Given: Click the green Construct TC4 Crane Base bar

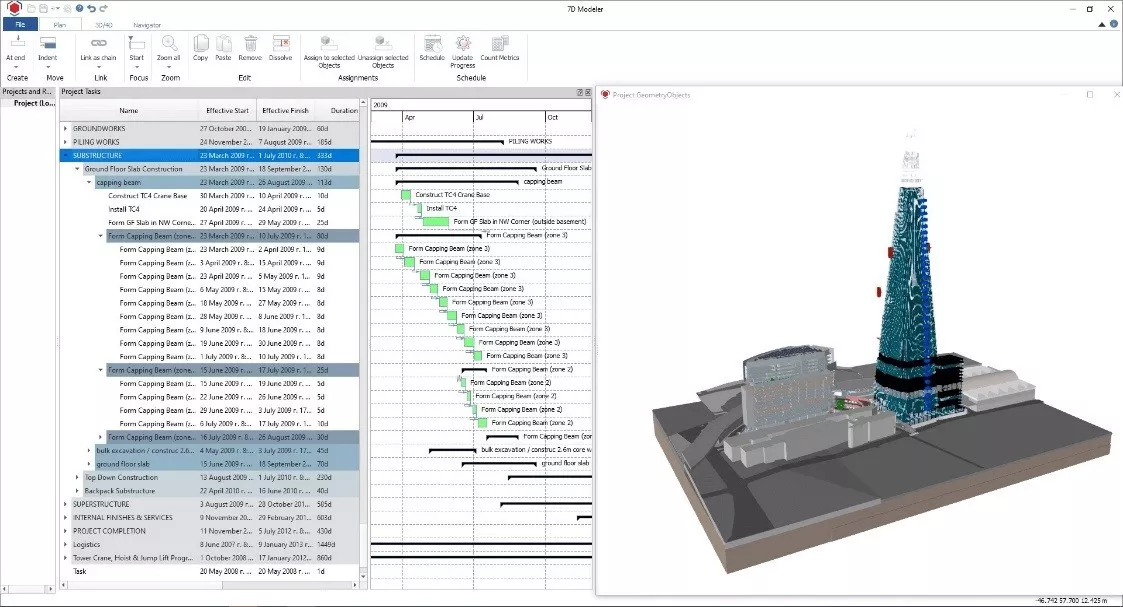Looking at the screenshot, I should click(406, 195).
